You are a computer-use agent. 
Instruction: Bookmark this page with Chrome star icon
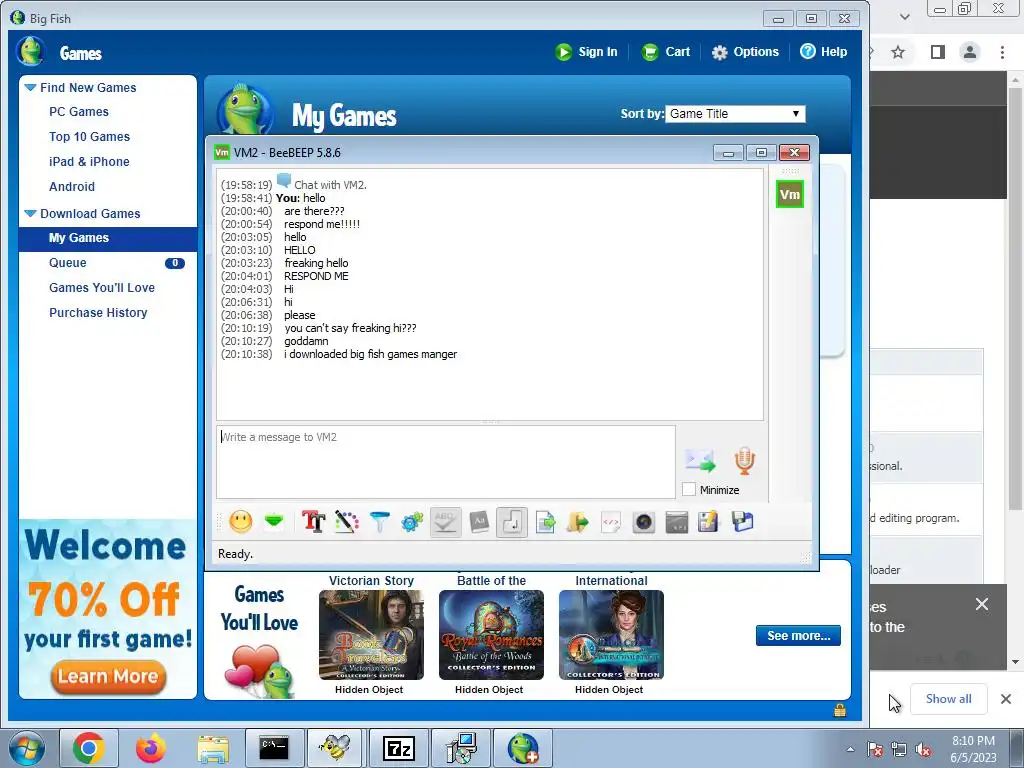[898, 52]
